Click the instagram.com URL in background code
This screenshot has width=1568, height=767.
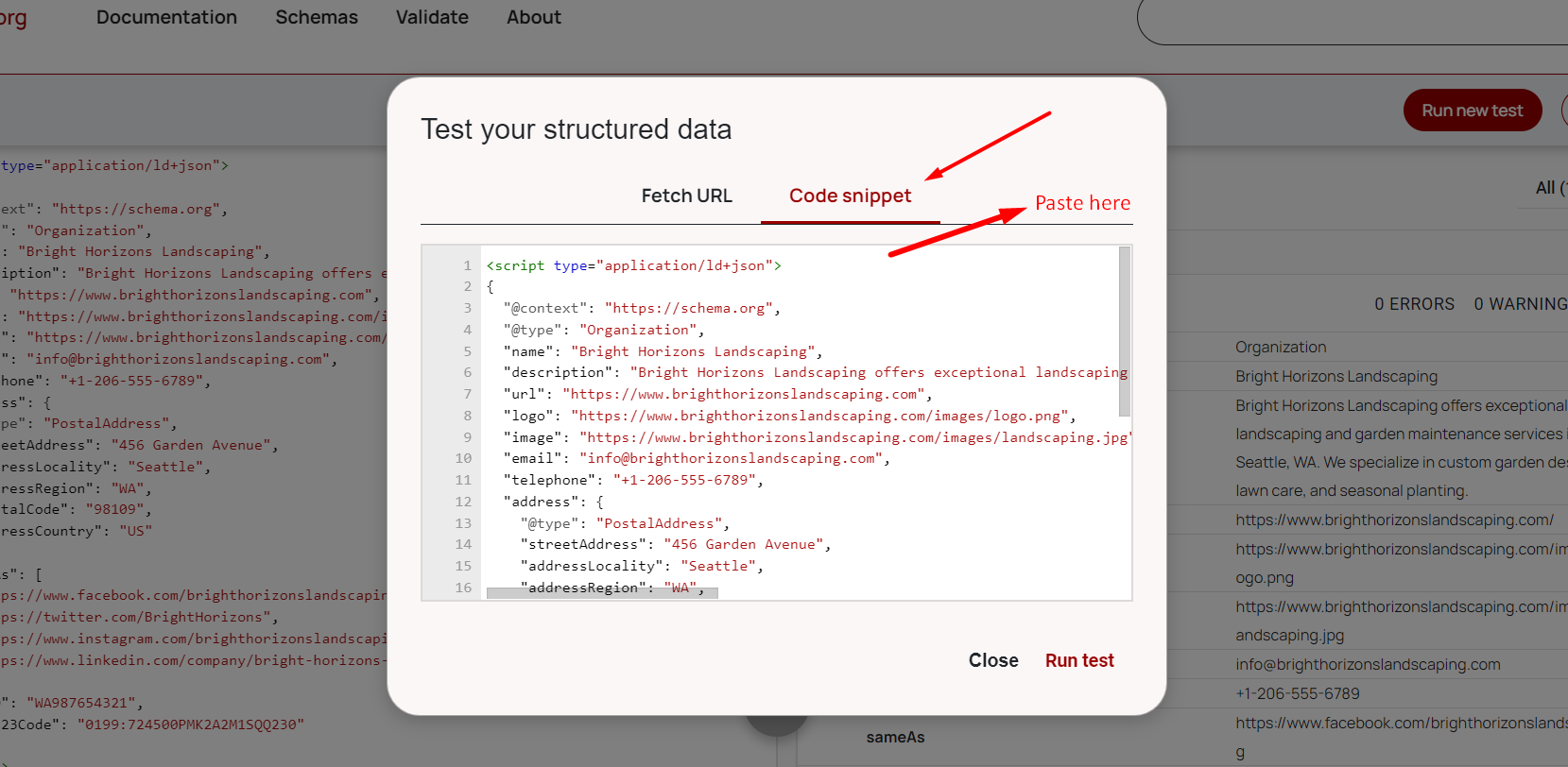pyautogui.click(x=194, y=639)
